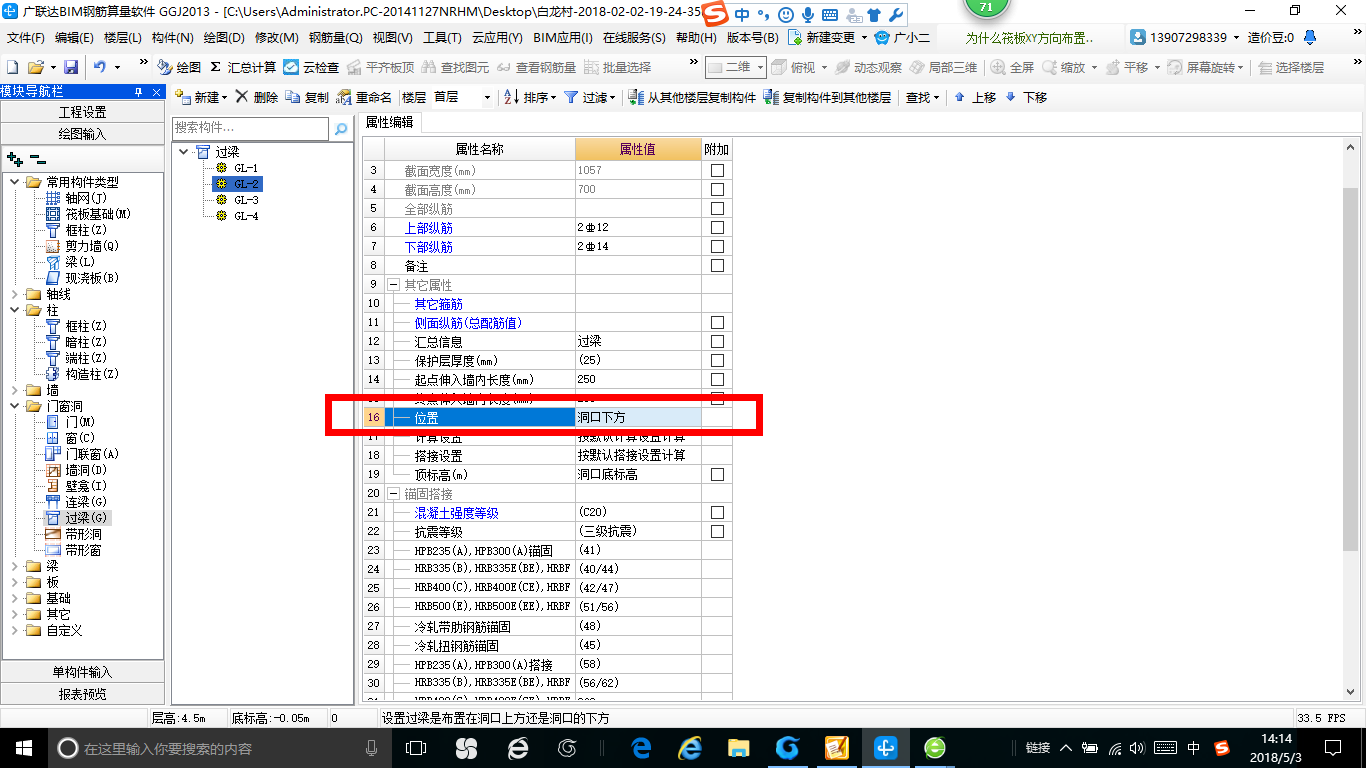Click the 单构件输入 module button

tap(82, 672)
